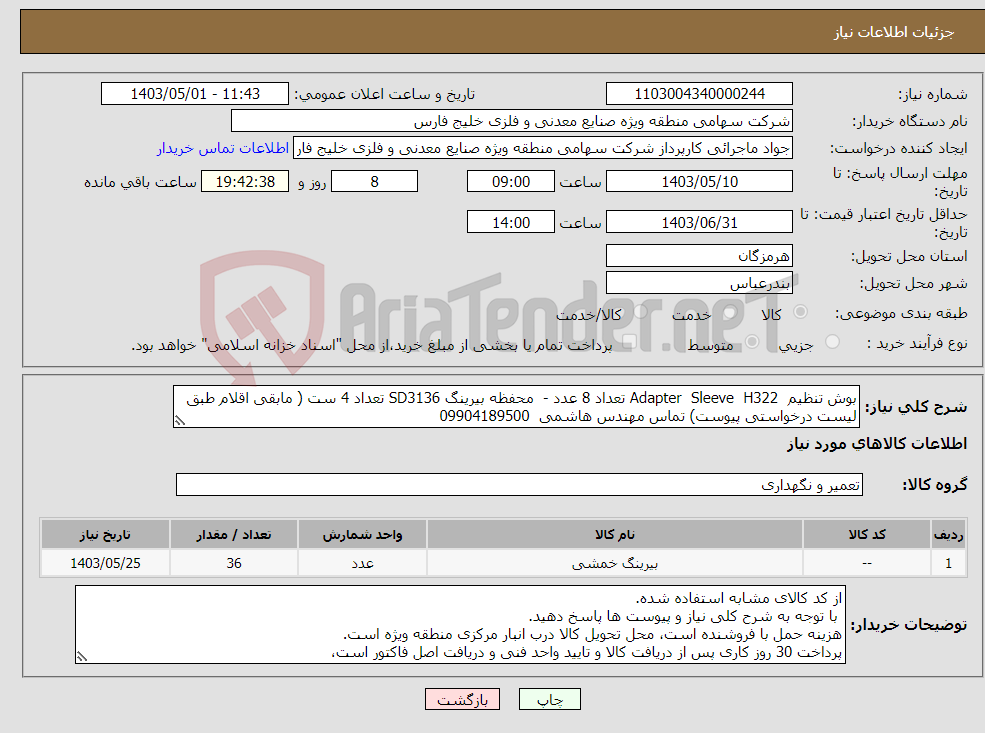Click the buyer notes text area

(x=460, y=625)
